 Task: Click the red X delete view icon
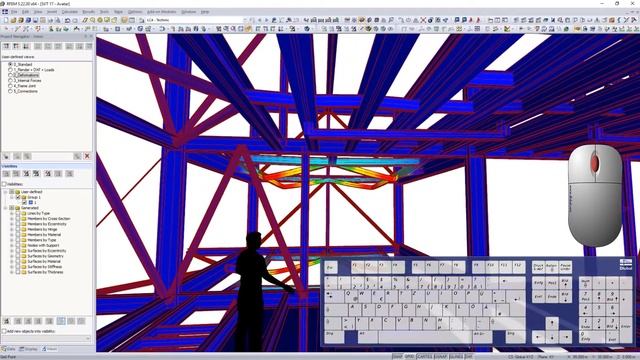[x=87, y=156]
